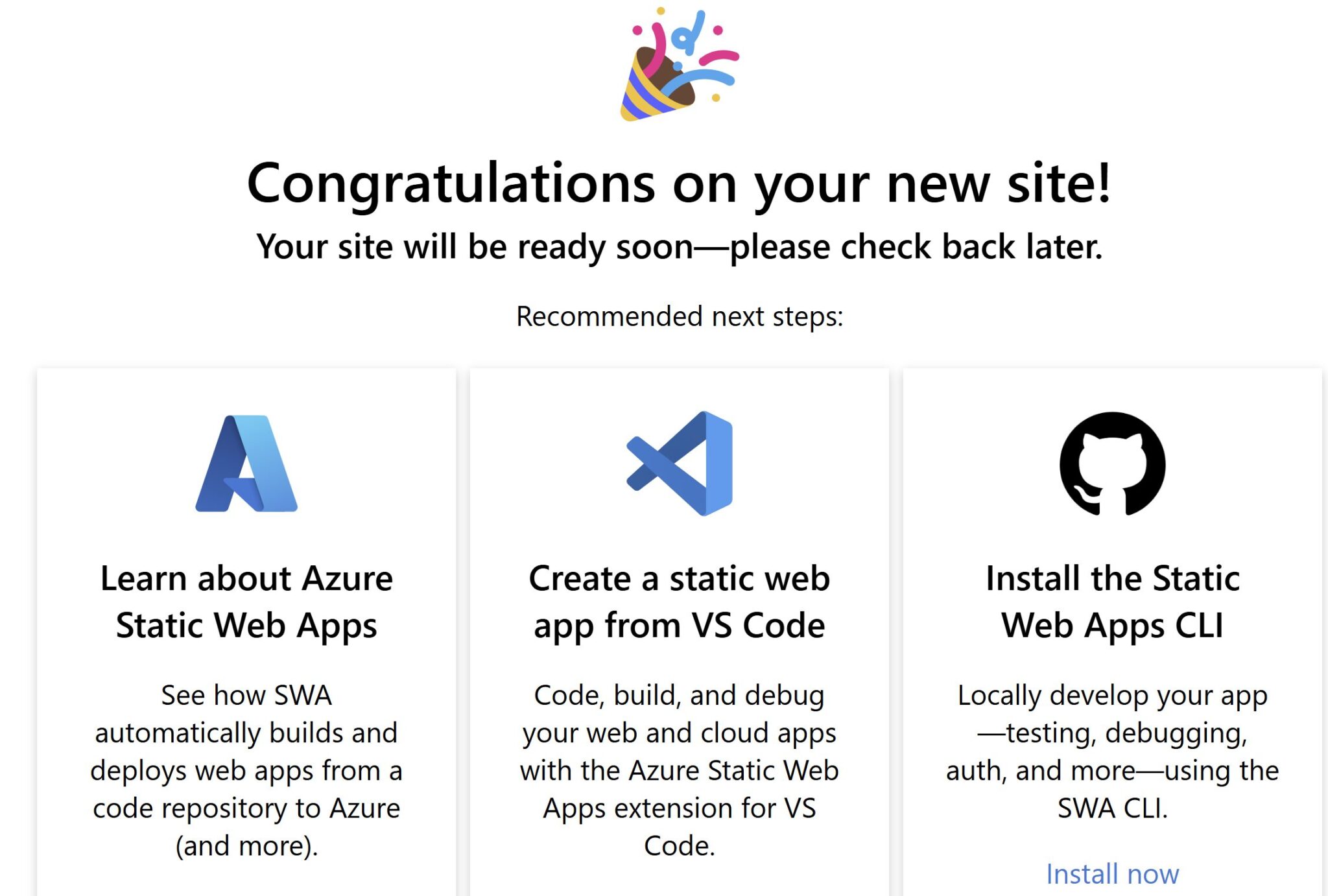Click the "Congratulations on your new site!" heading
The width and height of the screenshot is (1328, 896).
point(679,183)
